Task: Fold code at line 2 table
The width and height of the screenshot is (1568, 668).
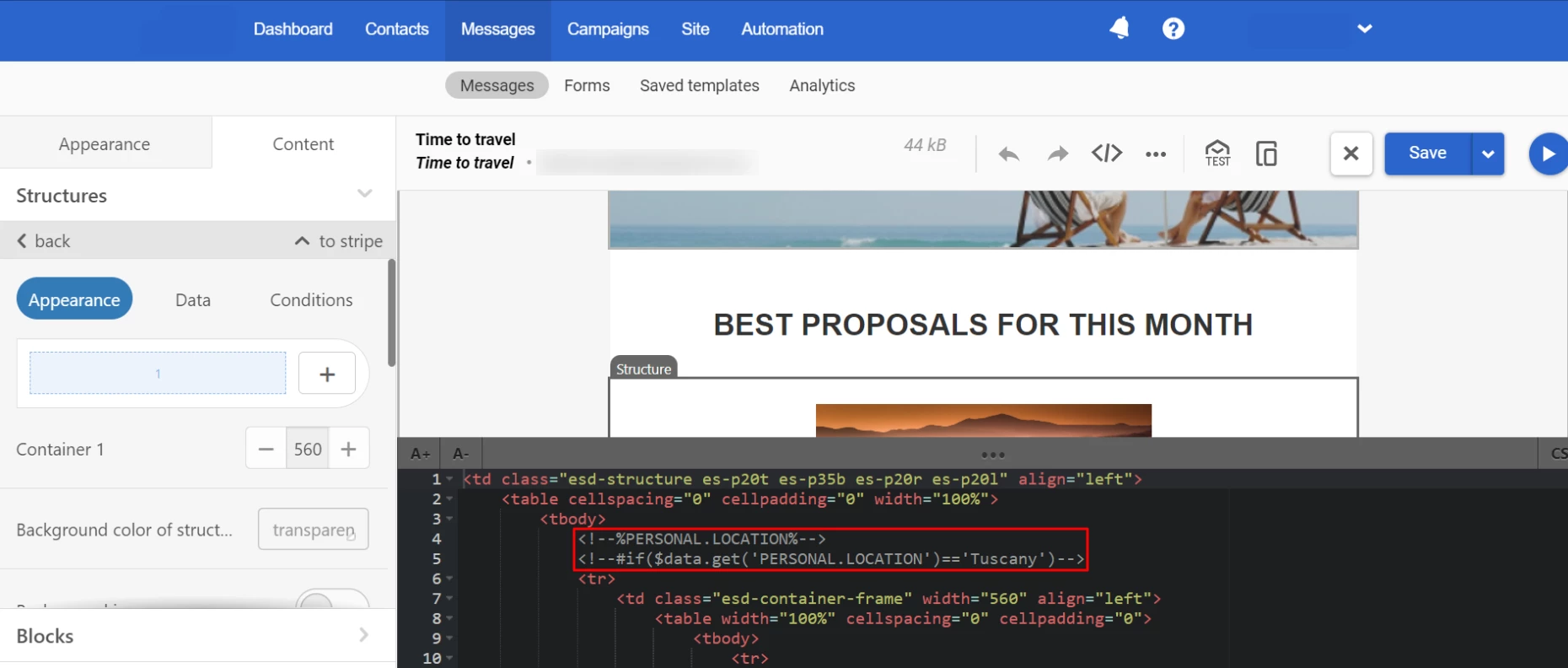Action: click(450, 499)
